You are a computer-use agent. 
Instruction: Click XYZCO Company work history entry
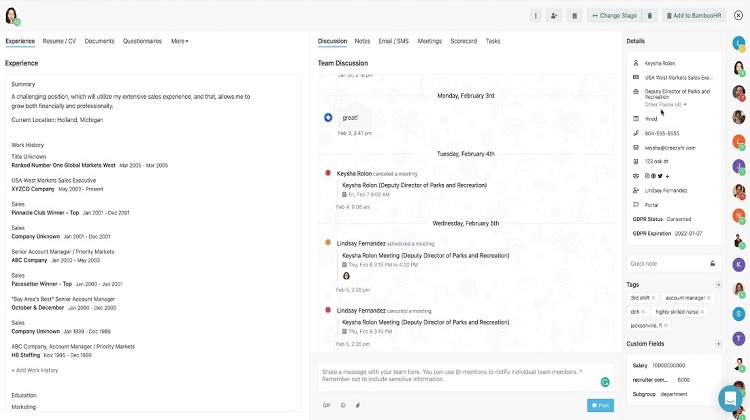[x=57, y=185]
